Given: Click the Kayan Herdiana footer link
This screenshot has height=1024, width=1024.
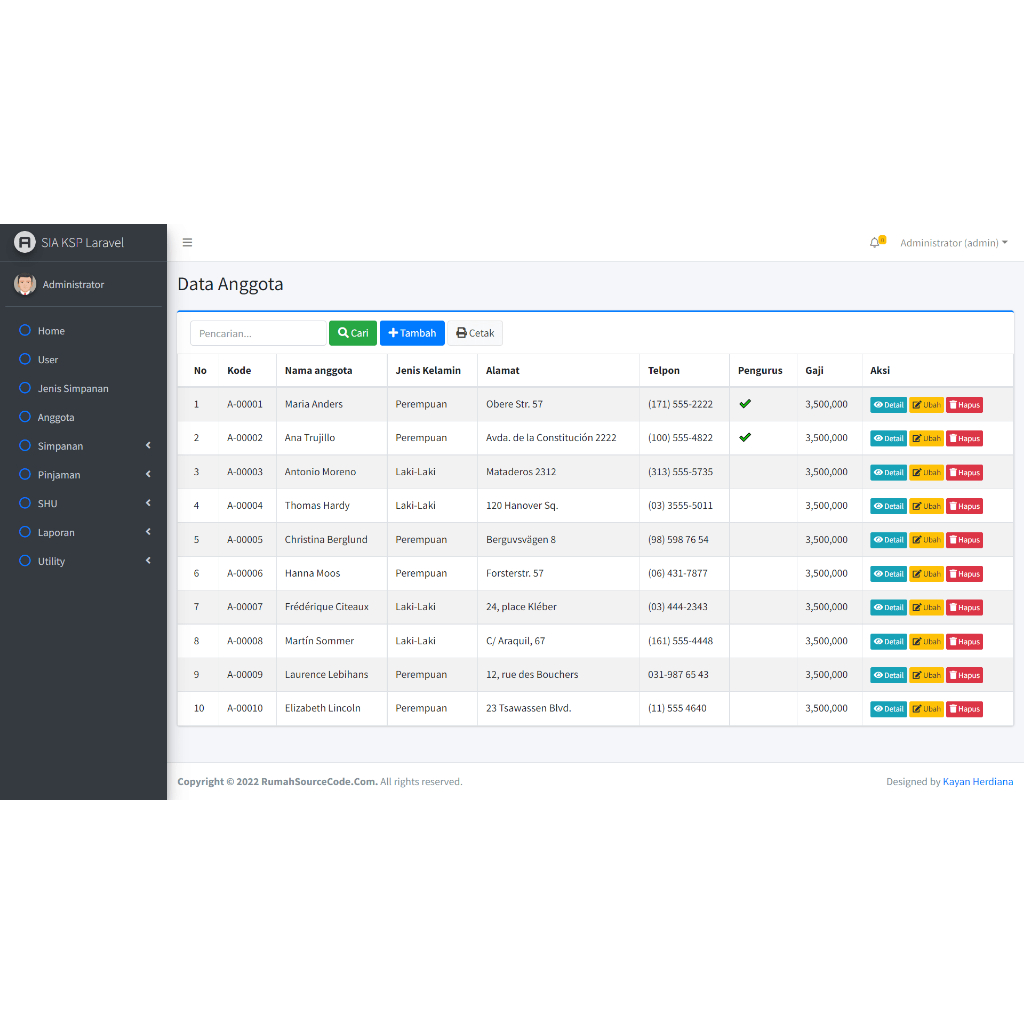Looking at the screenshot, I should [x=978, y=781].
